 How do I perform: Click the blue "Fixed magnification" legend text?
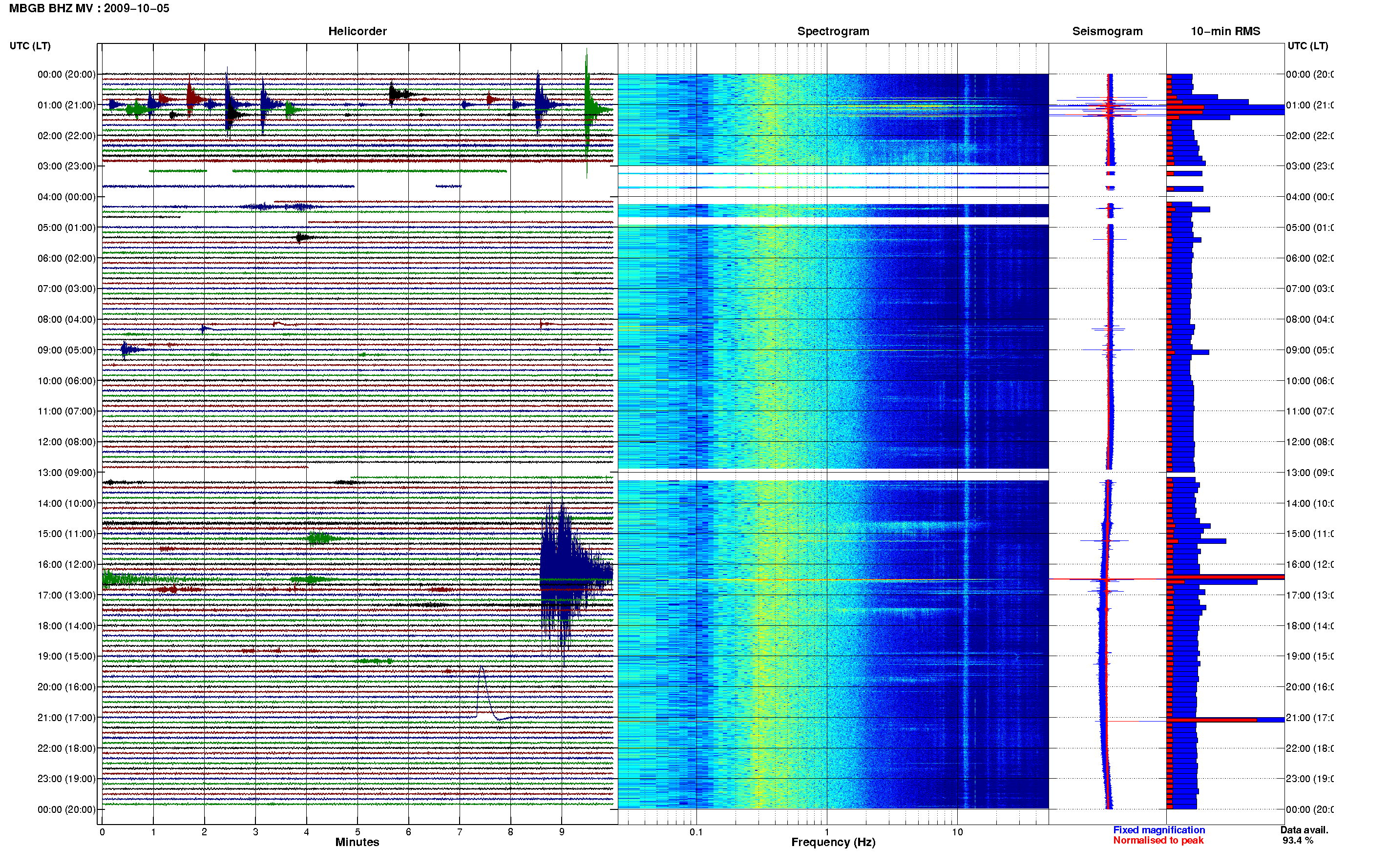click(1159, 830)
